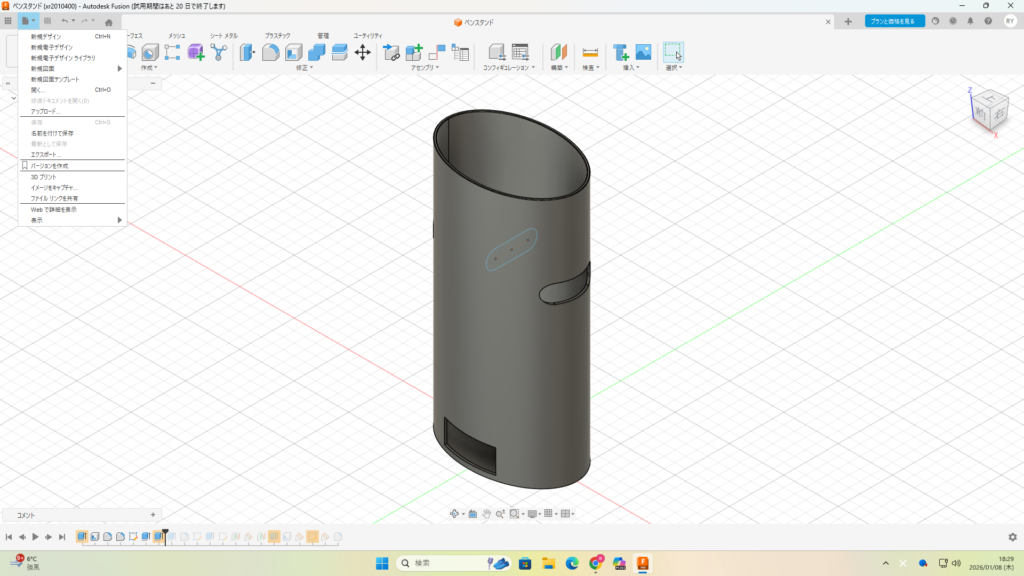Click the Windows taskbar search box

coord(437,563)
